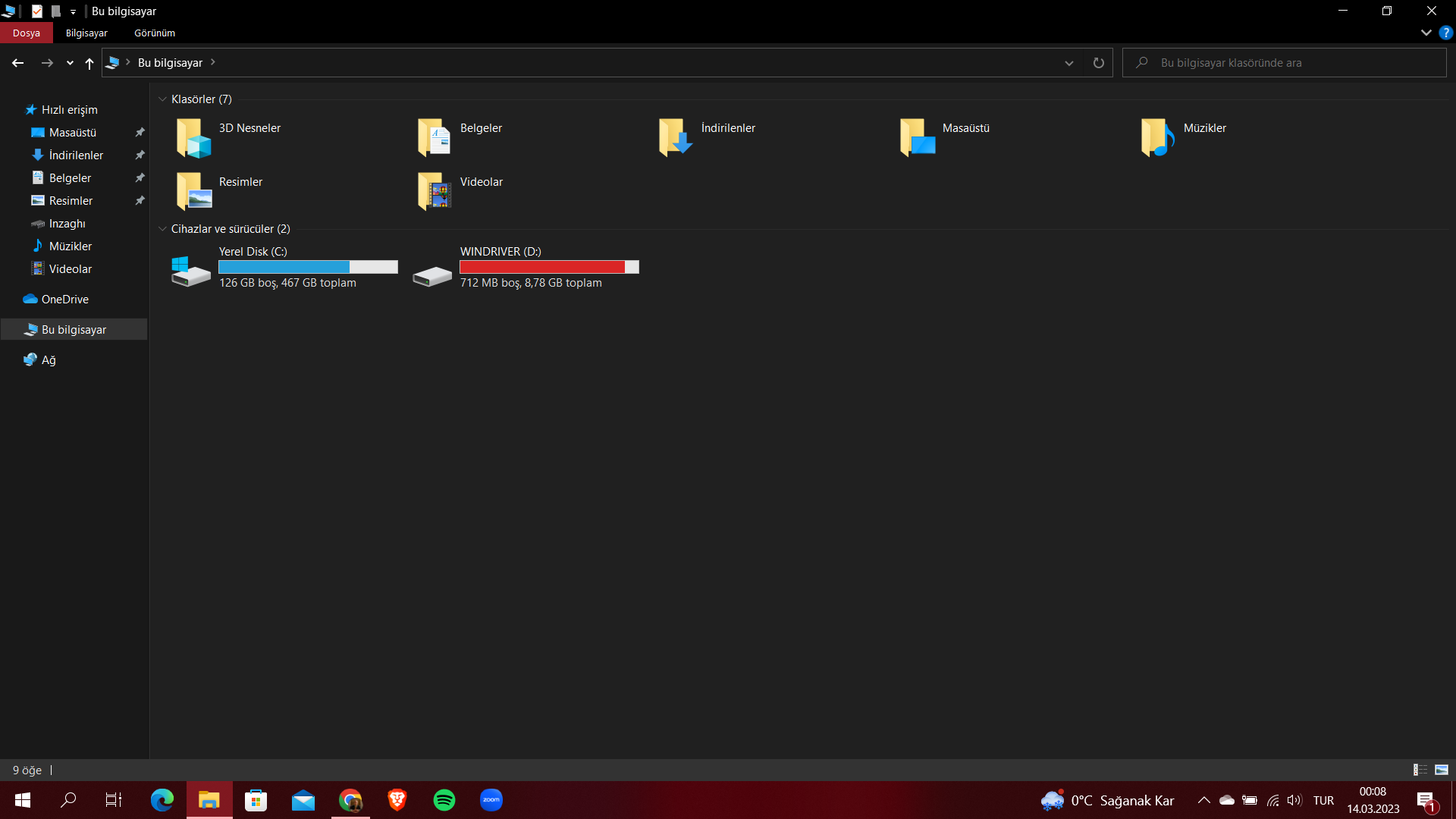Open the Videolar folder icon

point(435,191)
